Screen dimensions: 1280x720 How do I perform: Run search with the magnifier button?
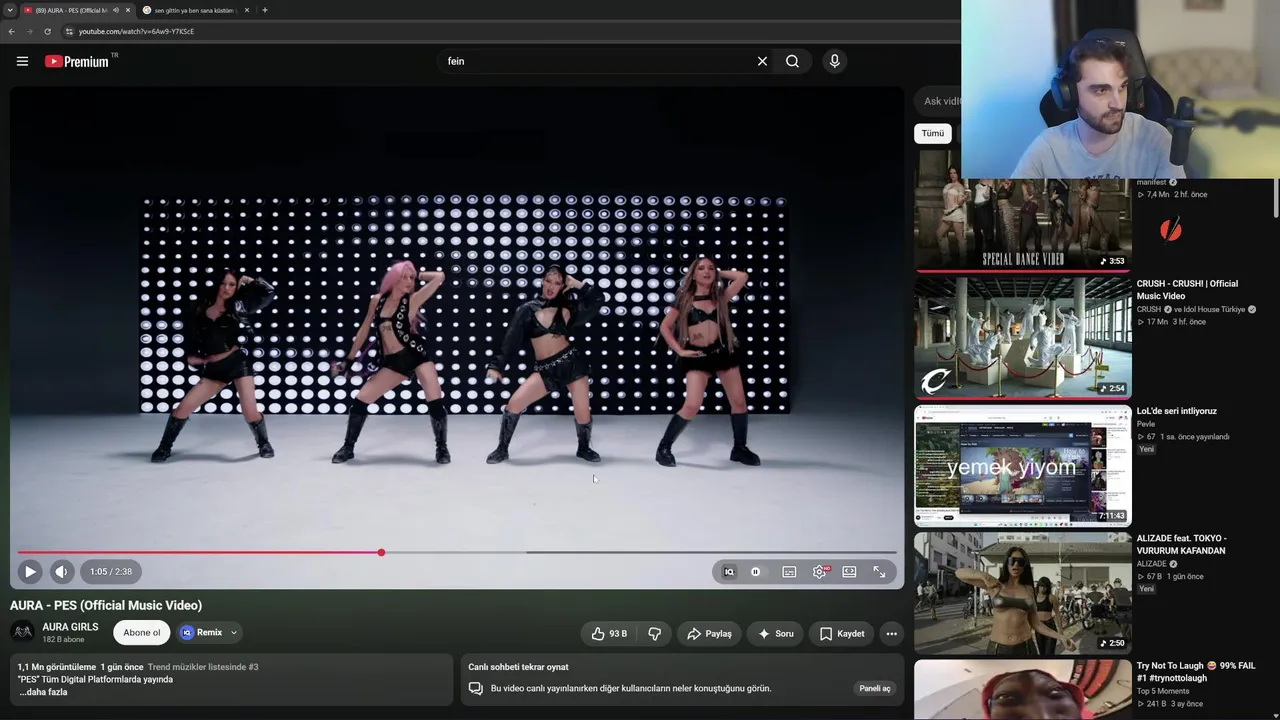click(x=792, y=61)
